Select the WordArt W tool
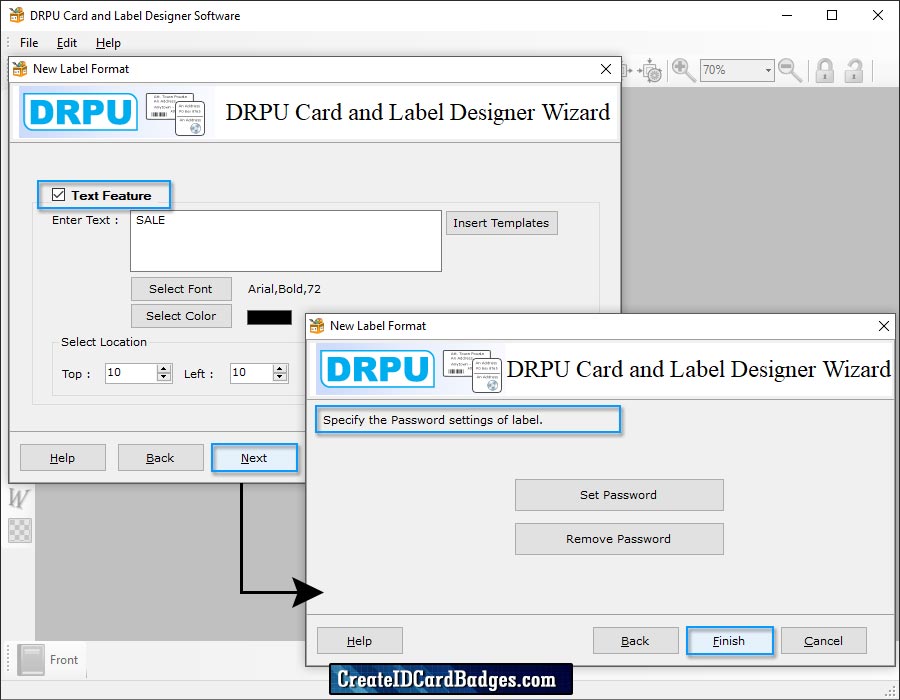This screenshot has width=900, height=700. (19, 497)
